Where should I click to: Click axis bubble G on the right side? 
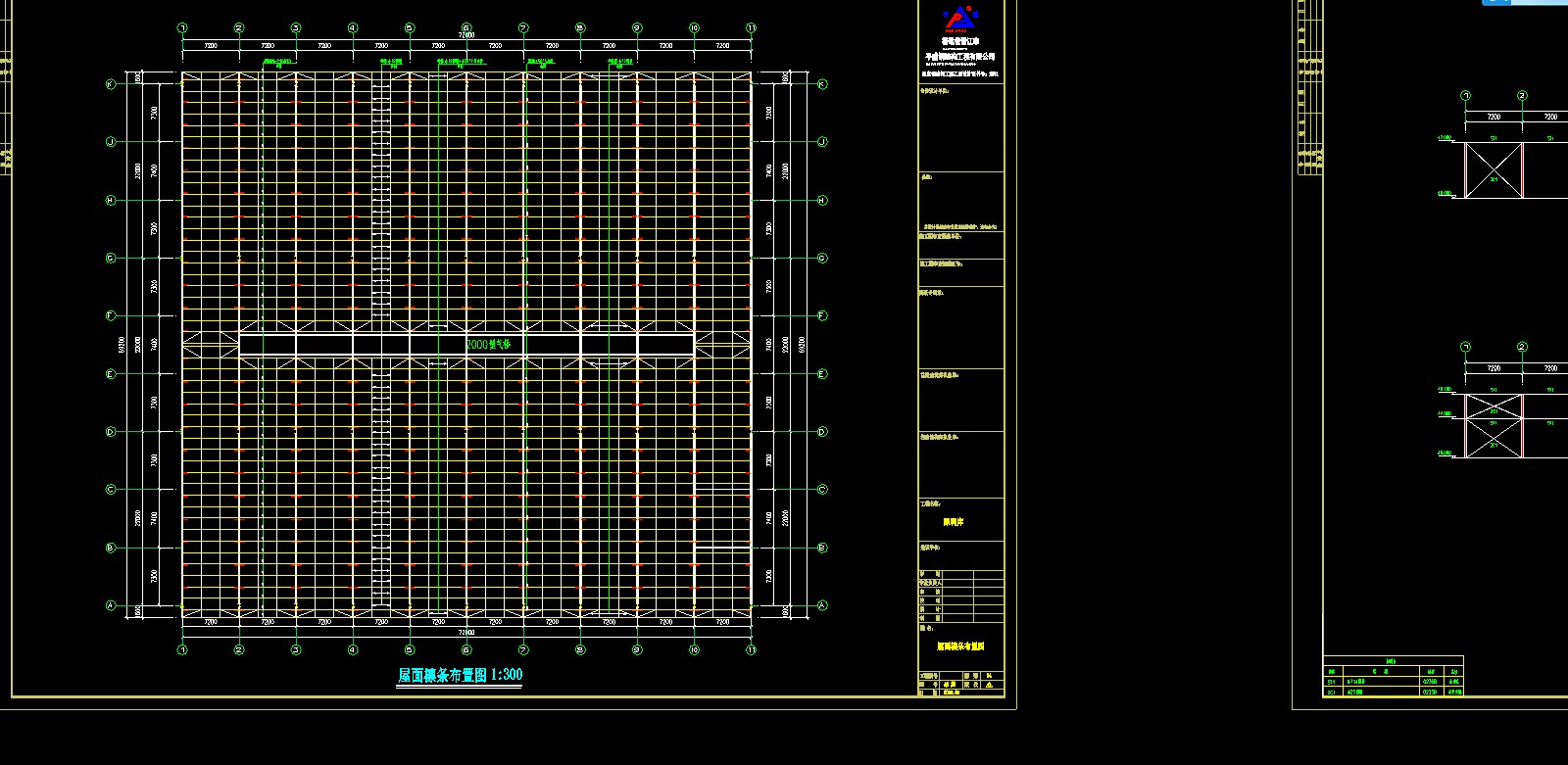click(822, 258)
